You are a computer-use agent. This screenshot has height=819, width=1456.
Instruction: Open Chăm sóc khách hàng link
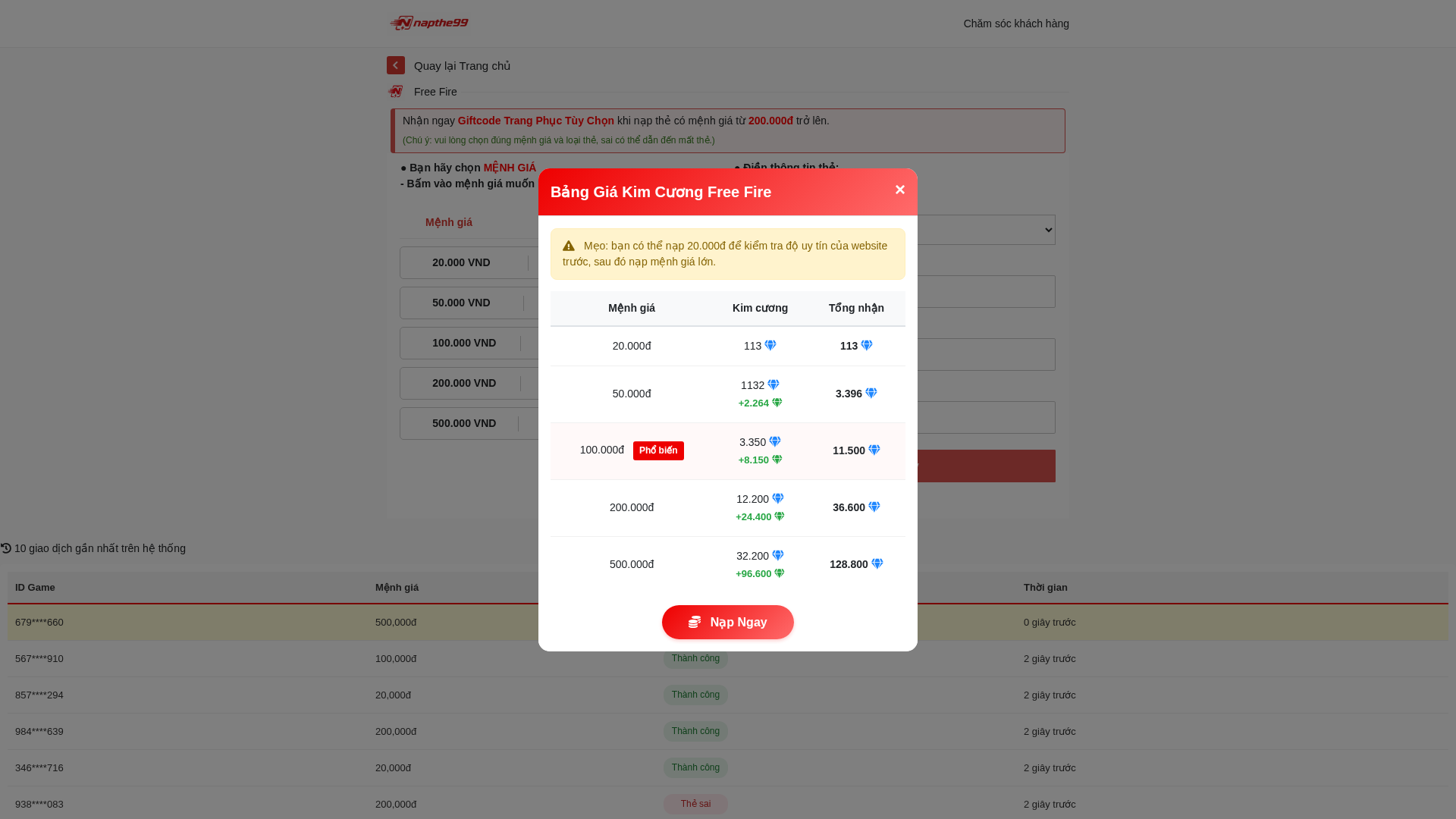coord(1016,24)
